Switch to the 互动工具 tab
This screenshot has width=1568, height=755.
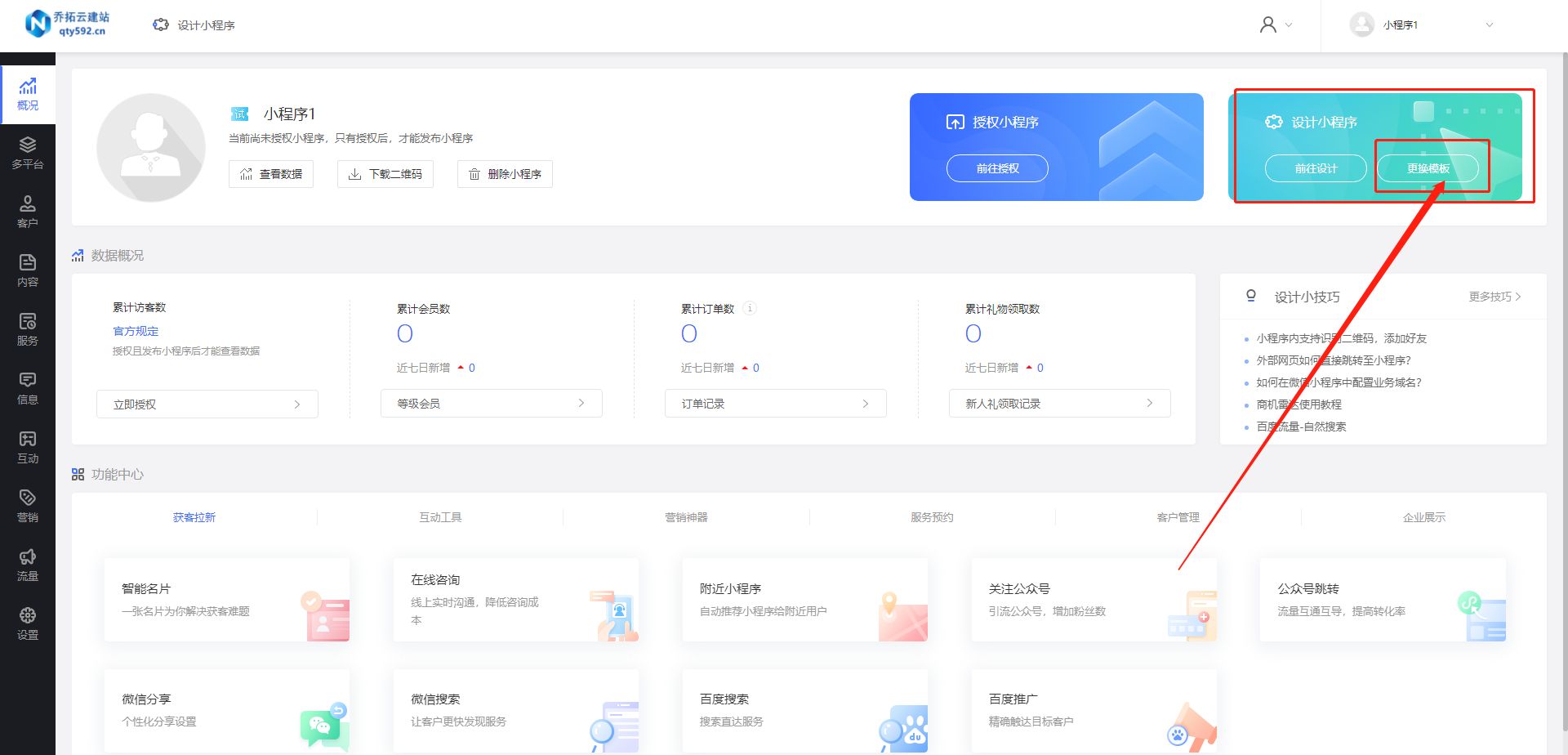pos(440,516)
